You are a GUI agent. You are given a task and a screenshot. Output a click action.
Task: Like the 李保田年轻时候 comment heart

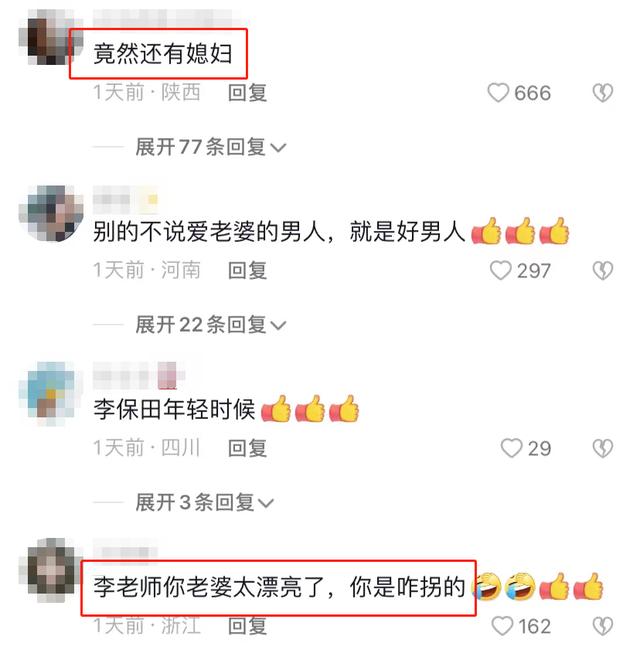[x=511, y=448]
